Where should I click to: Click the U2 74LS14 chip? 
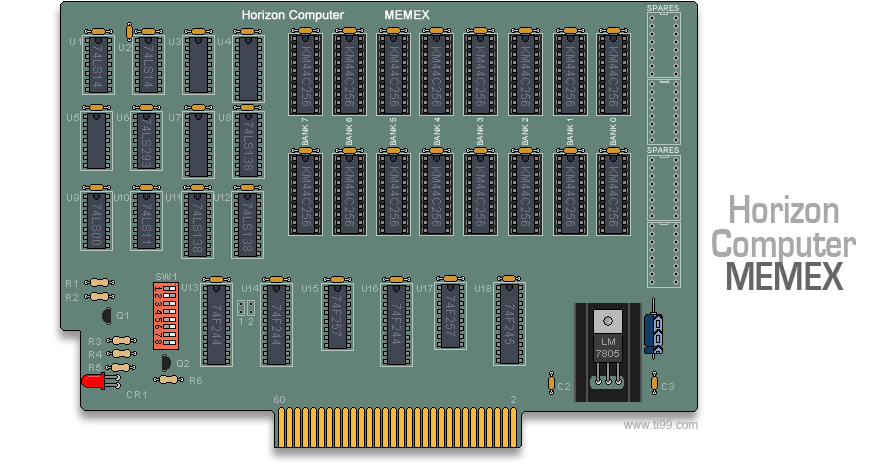[148, 64]
